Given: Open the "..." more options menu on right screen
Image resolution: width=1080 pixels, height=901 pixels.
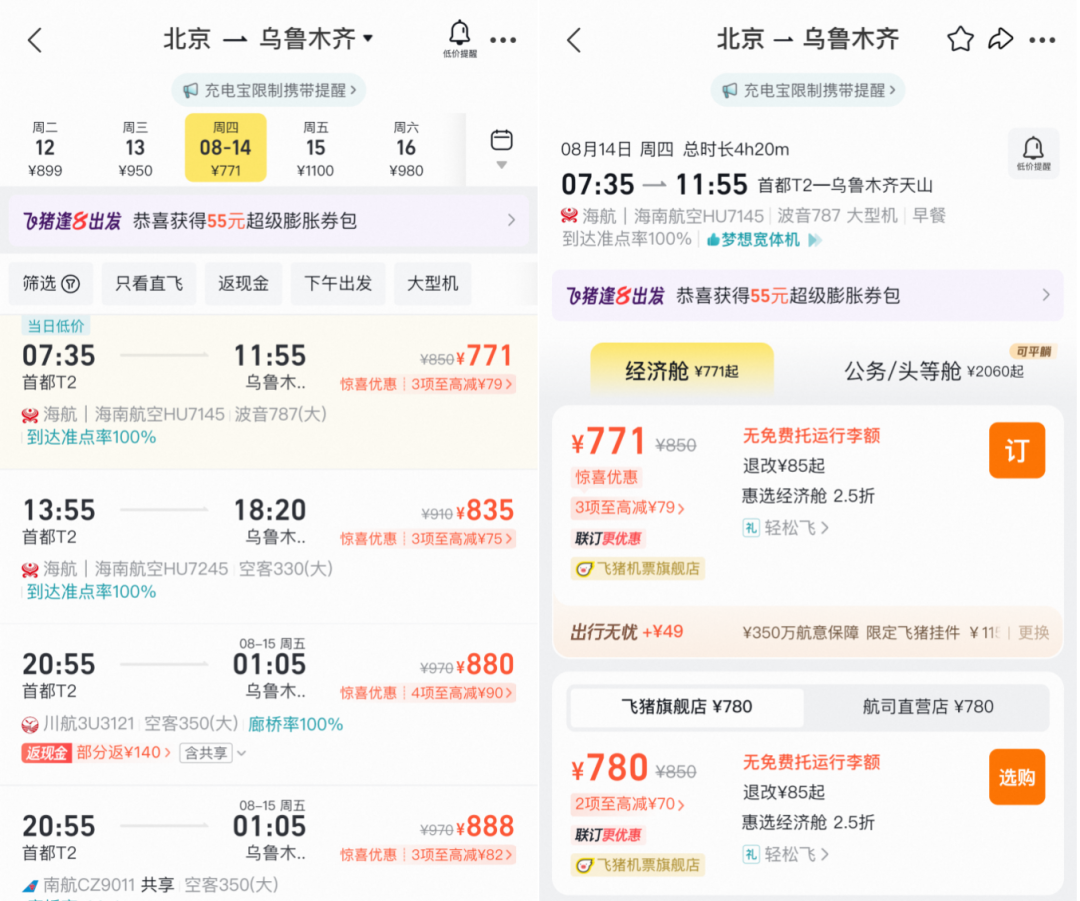Looking at the screenshot, I should click(x=1043, y=38).
